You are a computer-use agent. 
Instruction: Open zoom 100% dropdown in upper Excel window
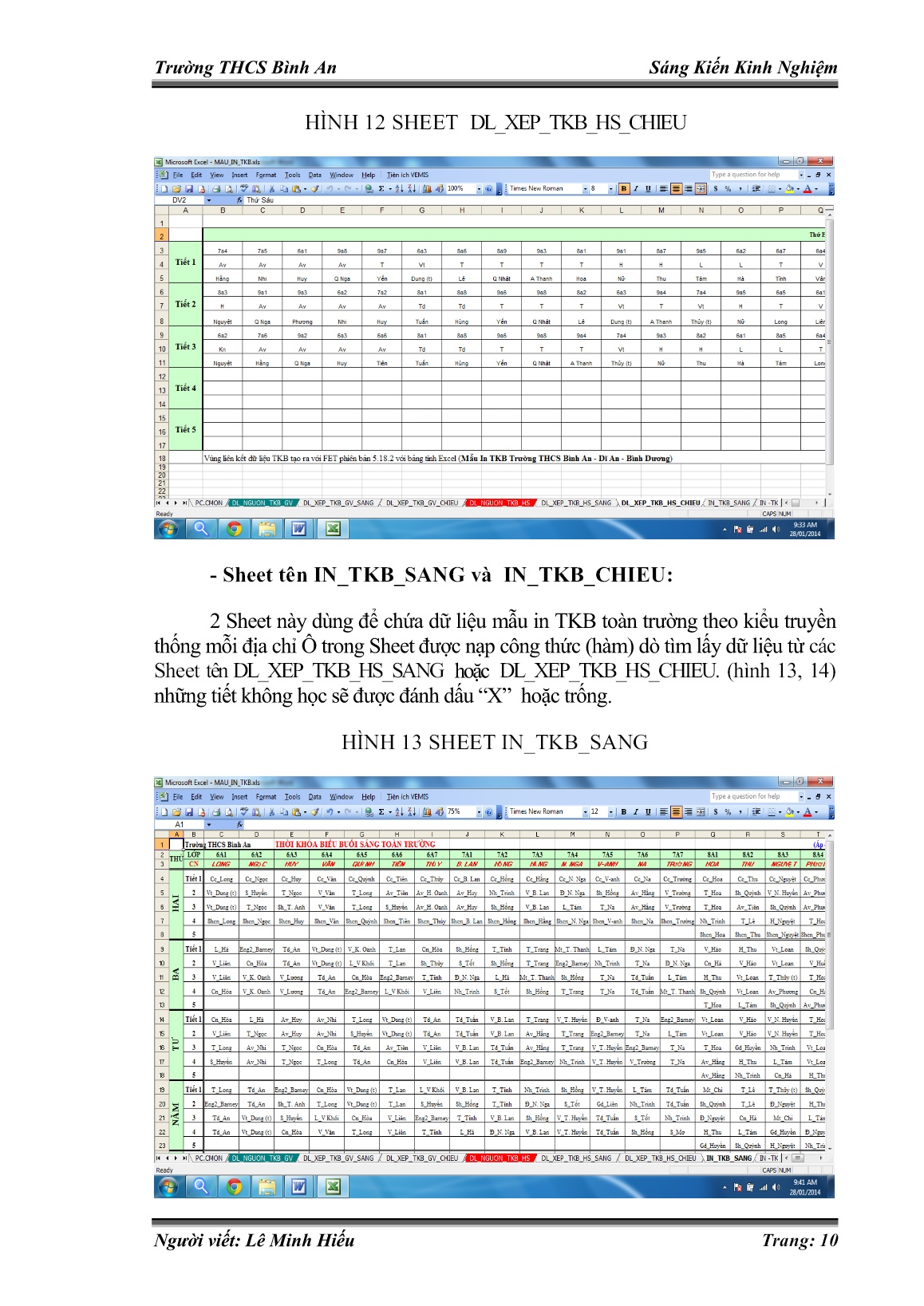point(479,189)
